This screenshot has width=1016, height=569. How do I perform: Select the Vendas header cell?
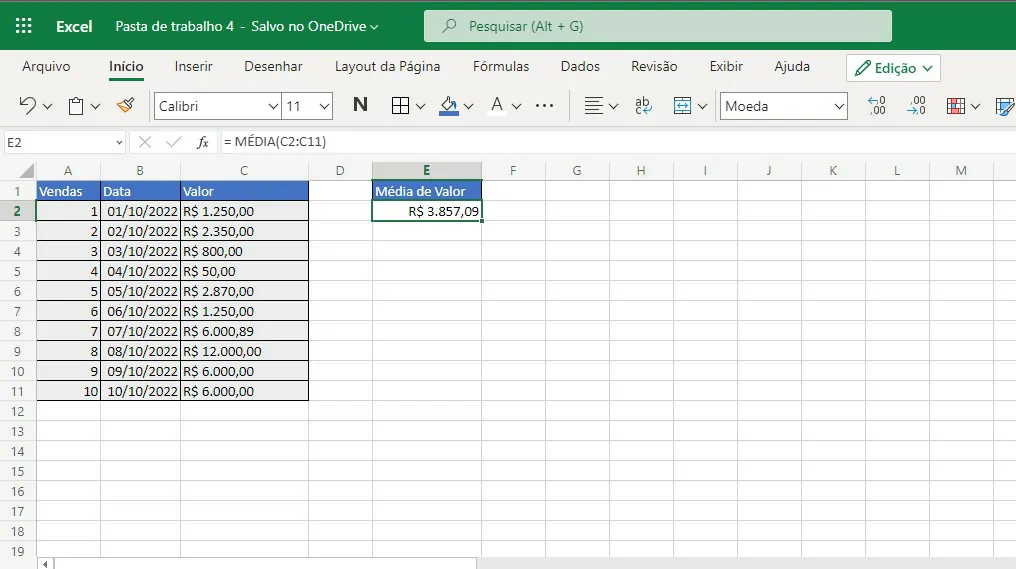tap(68, 191)
